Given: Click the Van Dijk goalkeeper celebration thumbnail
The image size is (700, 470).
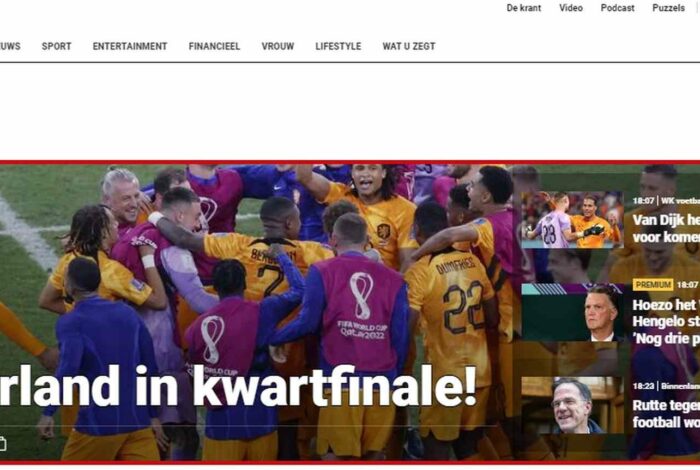Looking at the screenshot, I should [x=573, y=220].
